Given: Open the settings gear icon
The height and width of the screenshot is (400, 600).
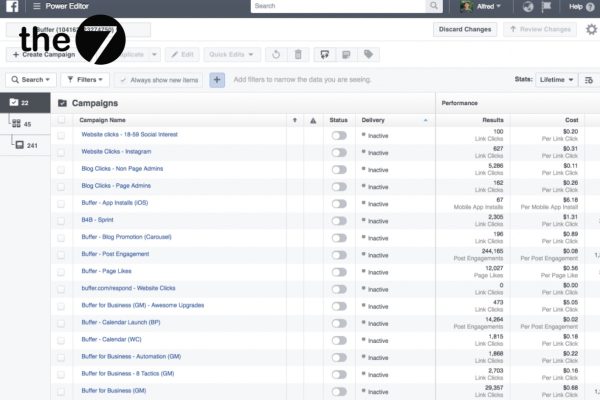Looking at the screenshot, I should point(591,29).
